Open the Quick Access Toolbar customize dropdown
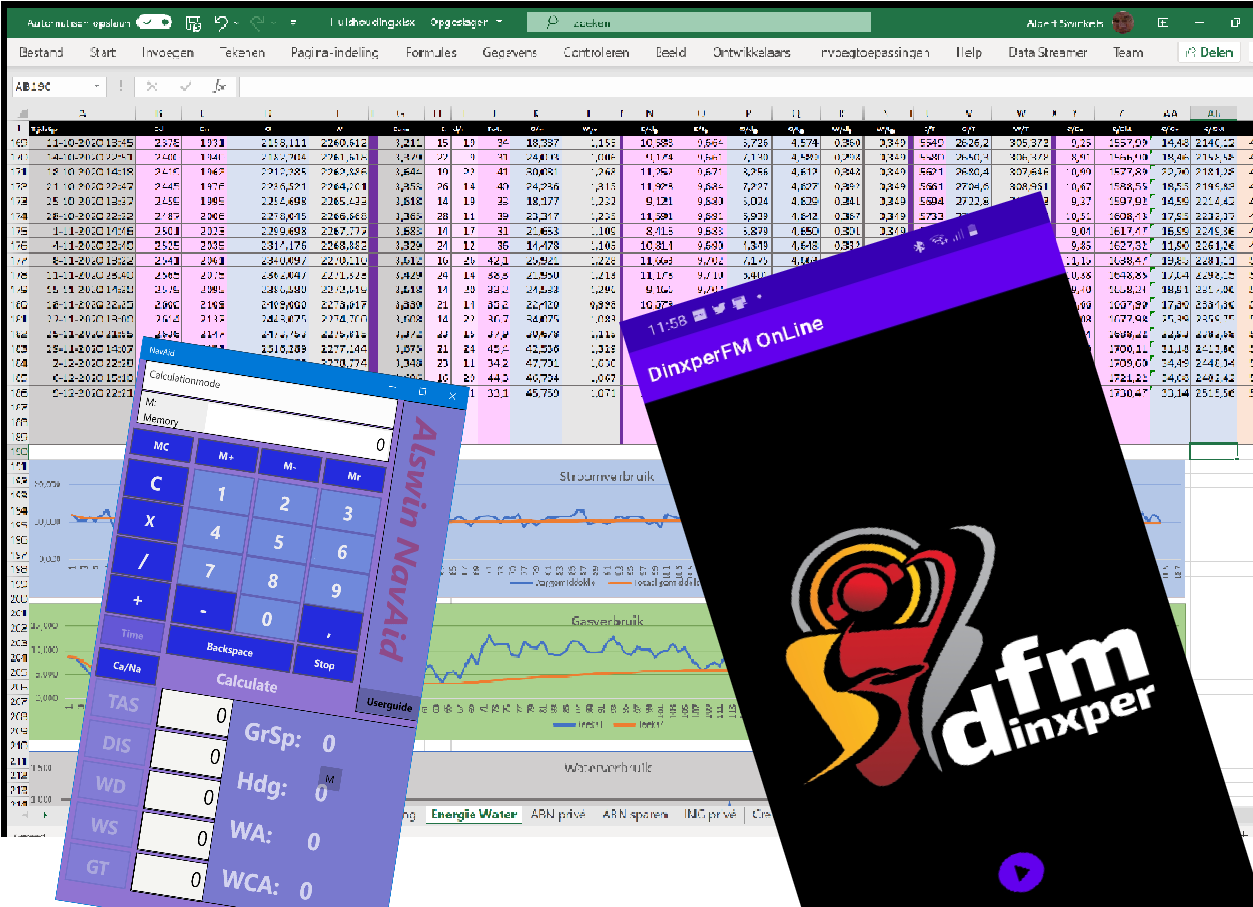The image size is (1253, 907). tap(293, 22)
